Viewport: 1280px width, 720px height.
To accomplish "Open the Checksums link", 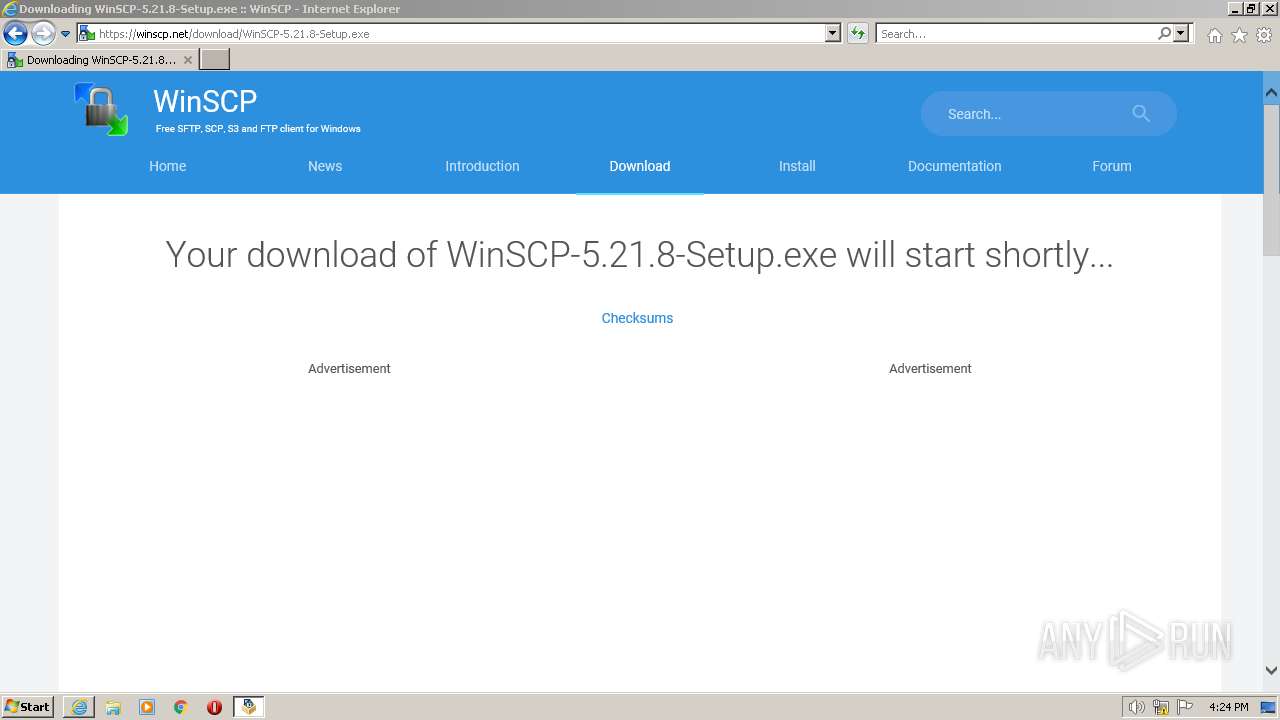I will [637, 318].
